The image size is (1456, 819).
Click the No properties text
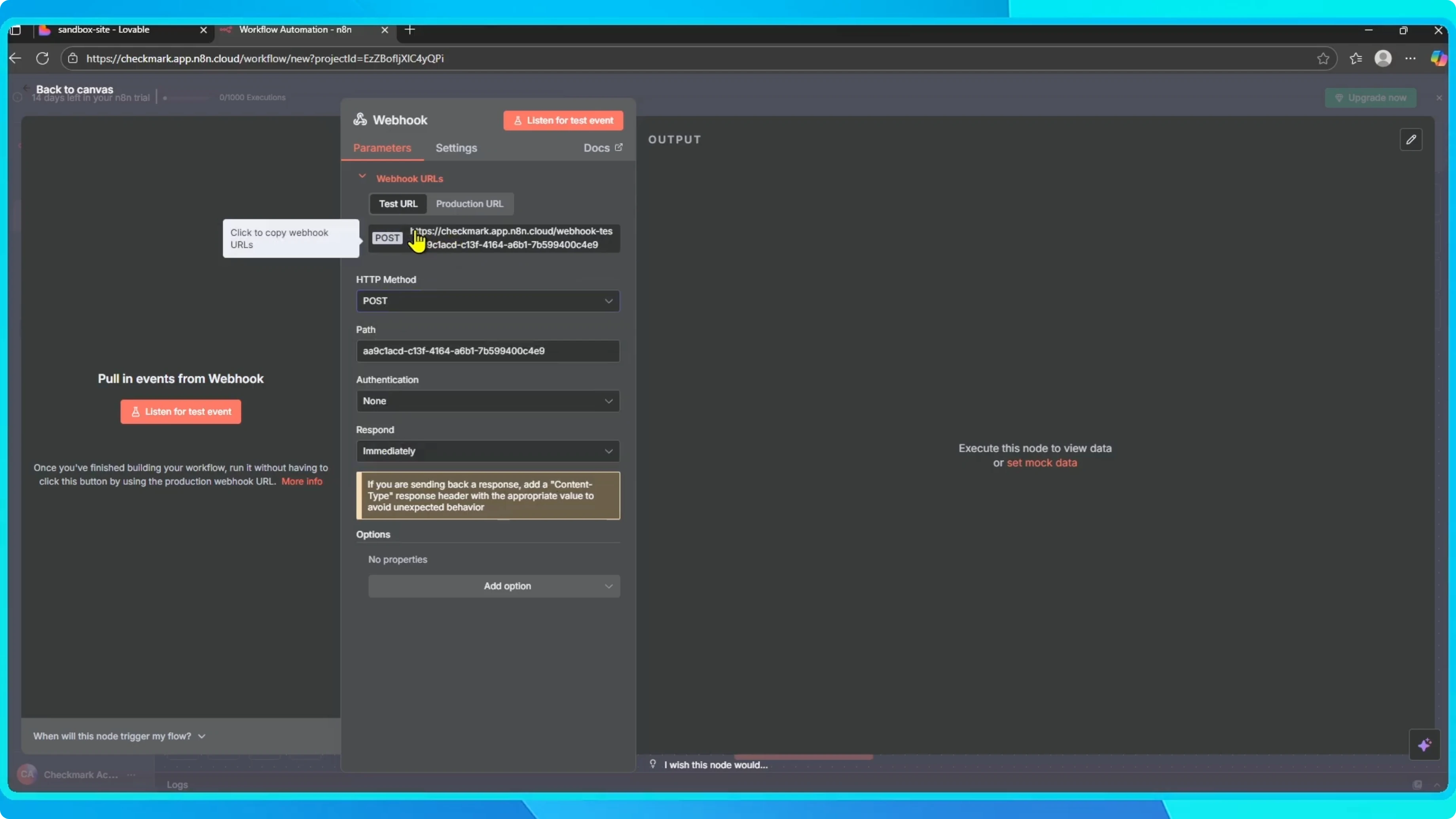click(397, 559)
